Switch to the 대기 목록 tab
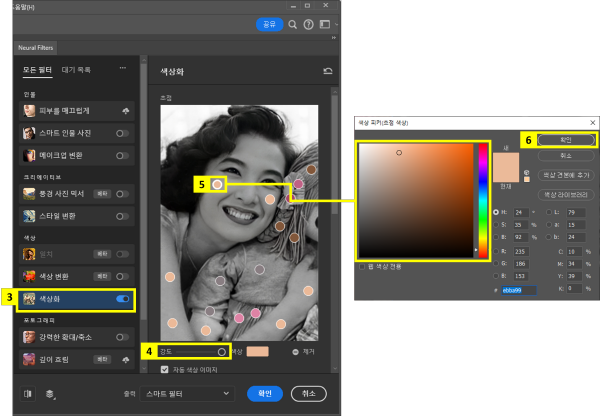600x416 pixels. [76, 70]
